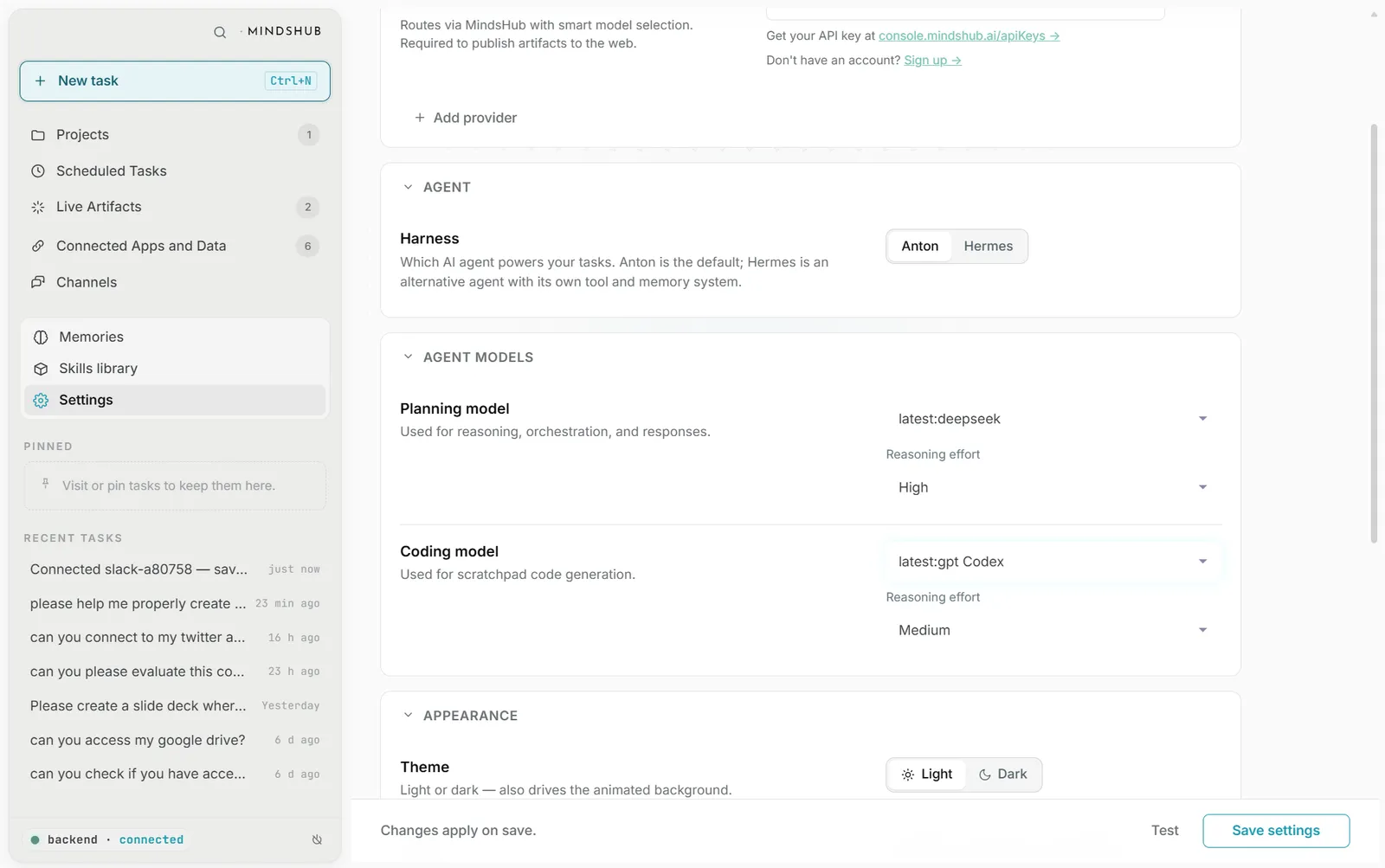The width and height of the screenshot is (1385, 868).
Task: Select Settings in sidebar
Action: (175, 400)
